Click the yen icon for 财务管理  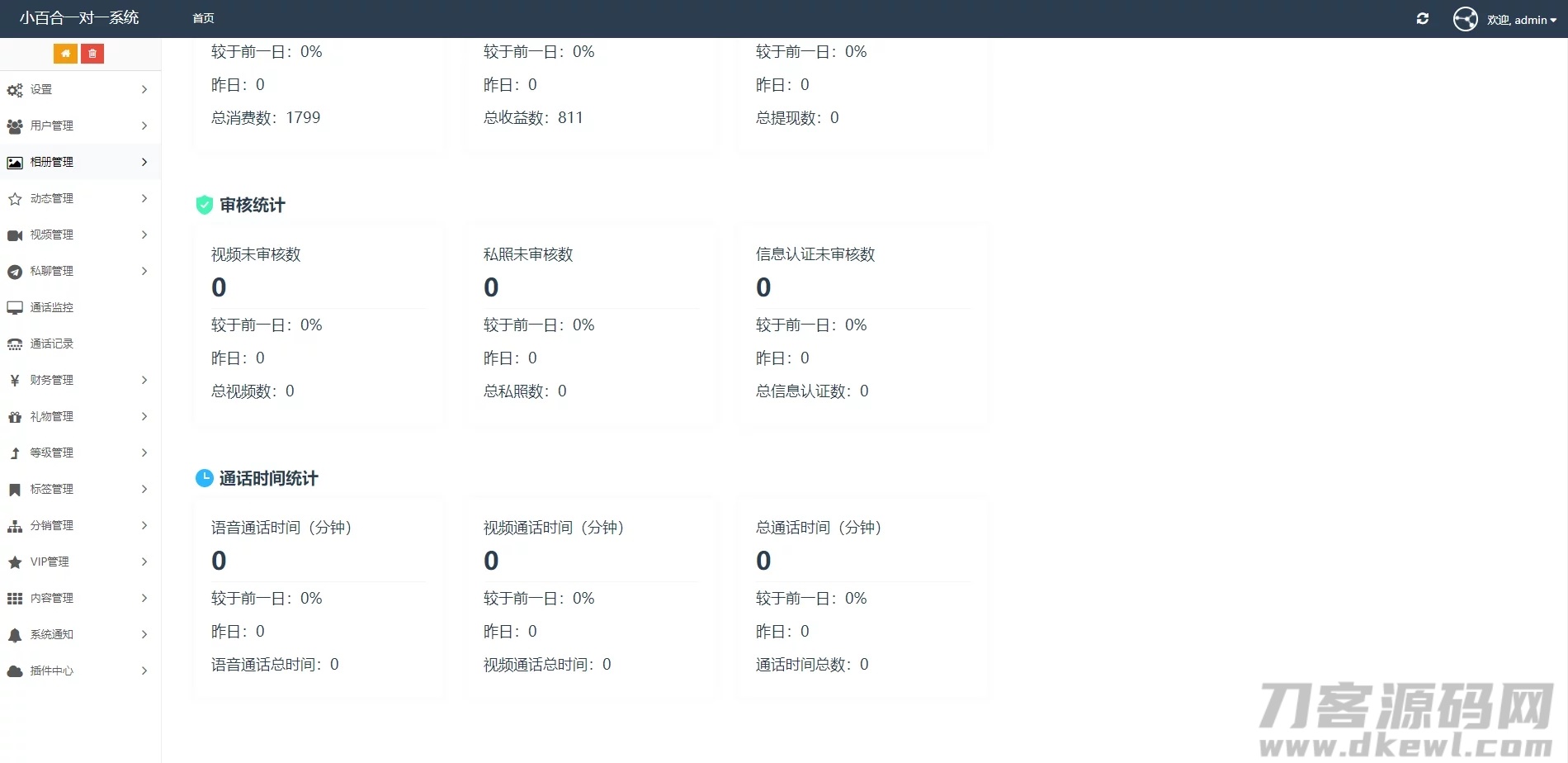coord(15,381)
